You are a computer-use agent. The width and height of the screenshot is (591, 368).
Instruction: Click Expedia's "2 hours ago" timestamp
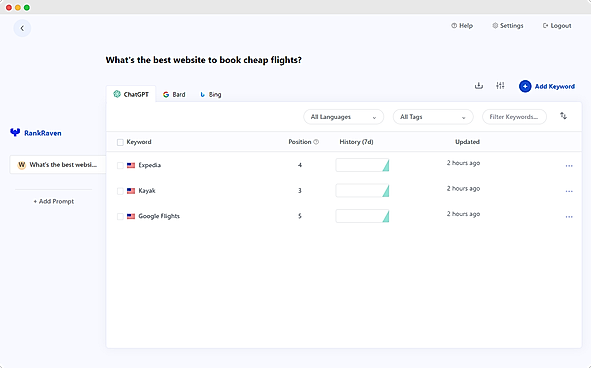click(463, 163)
